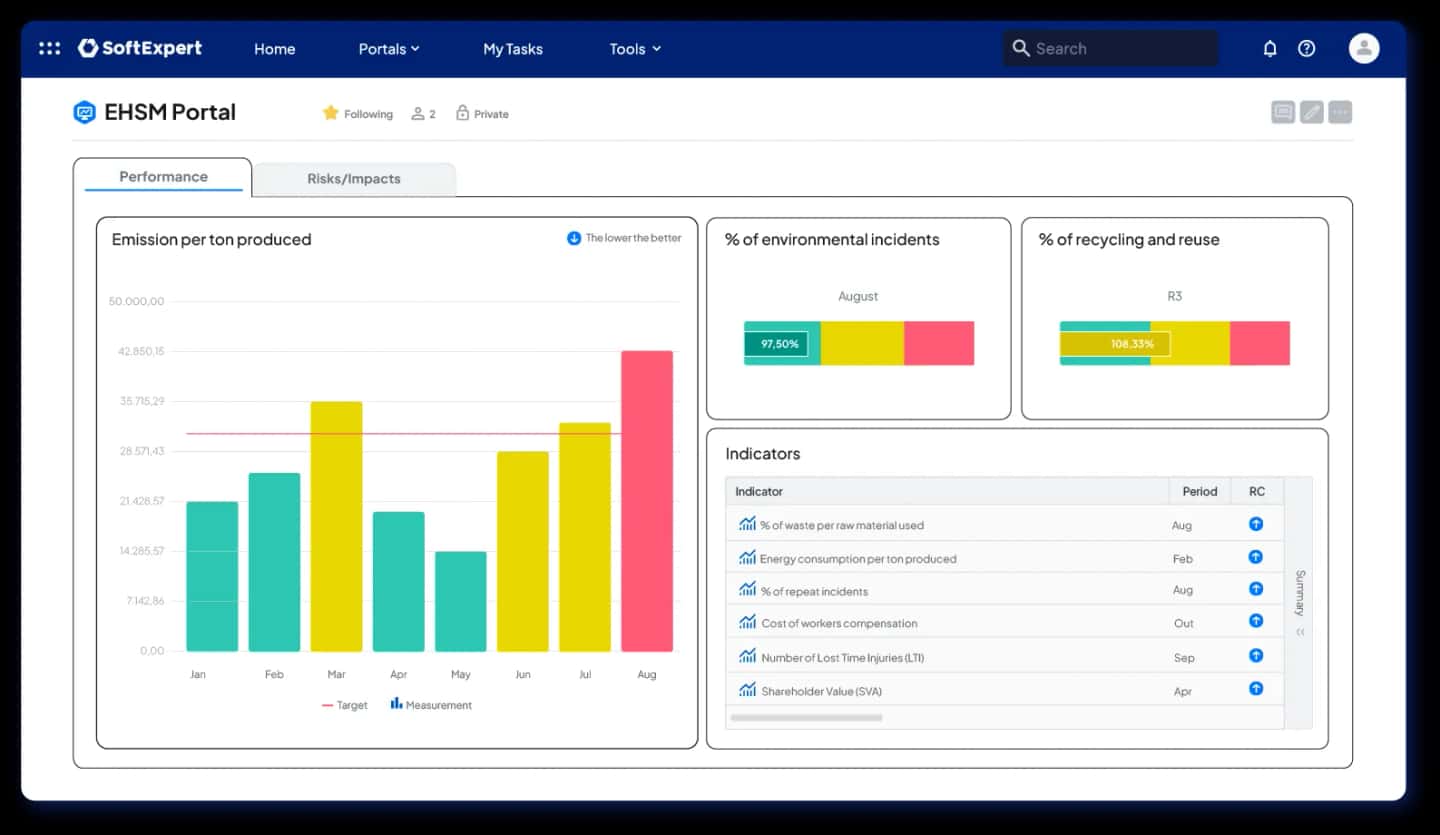Screen dimensions: 1440x835
Task: Open the % of repeat incidents indicator
Action: point(814,591)
